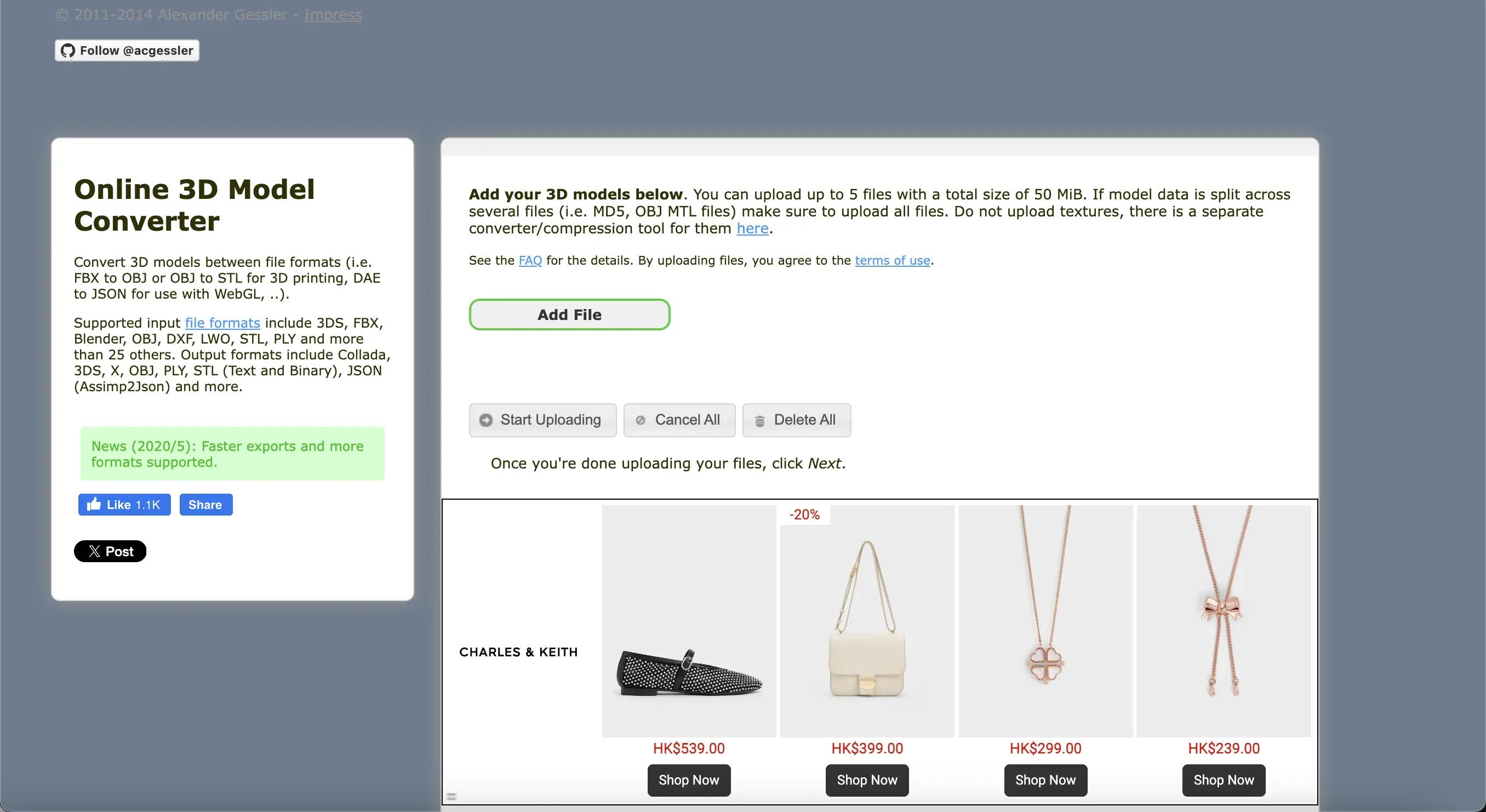The width and height of the screenshot is (1486, 812).
Task: Click the FAQ link for details
Action: (x=528, y=261)
